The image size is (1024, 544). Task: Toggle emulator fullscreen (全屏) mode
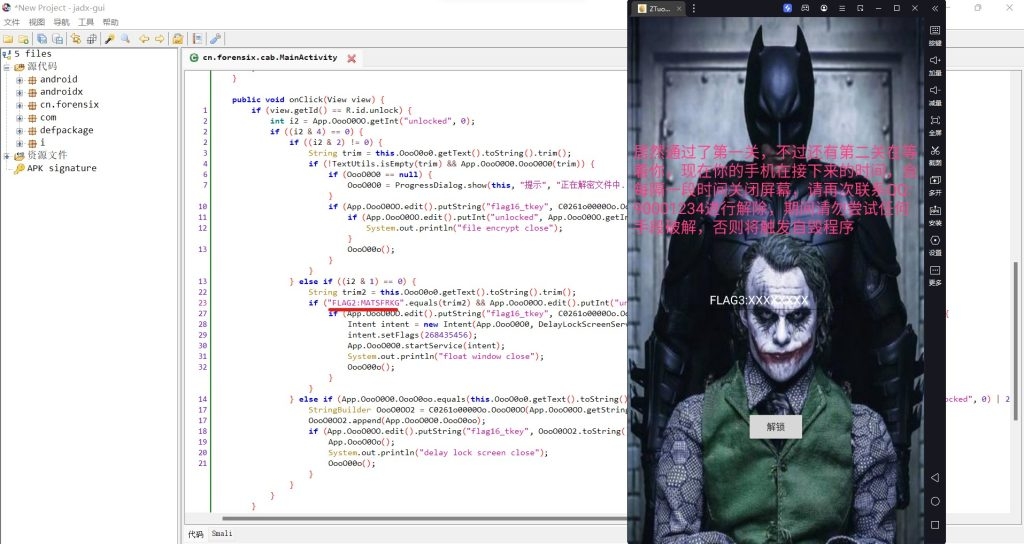[935, 125]
